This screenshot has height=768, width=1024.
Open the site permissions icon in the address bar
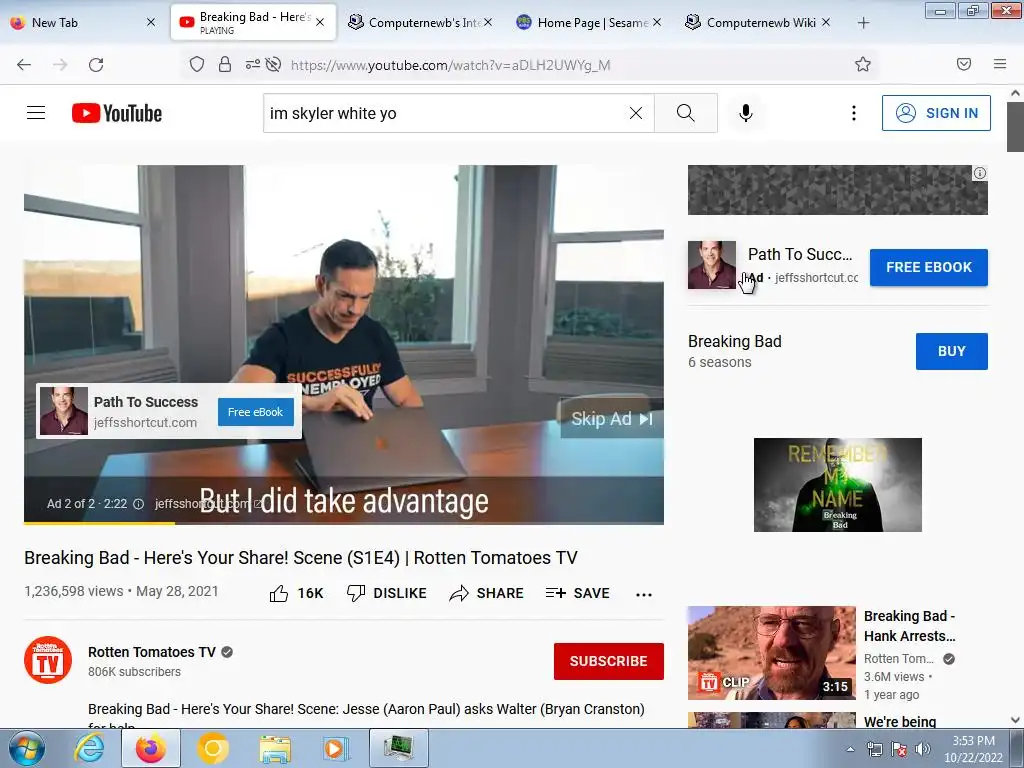[x=252, y=65]
